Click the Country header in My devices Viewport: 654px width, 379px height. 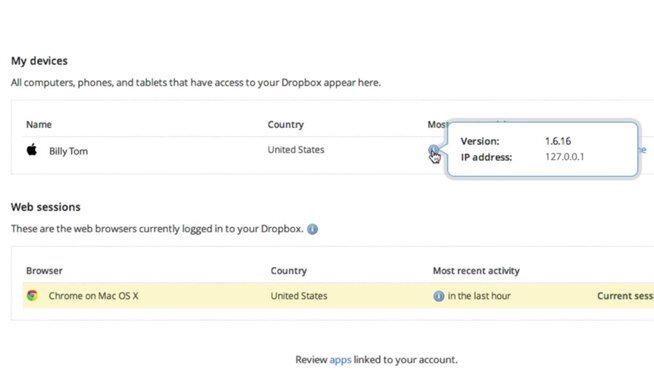coord(286,125)
